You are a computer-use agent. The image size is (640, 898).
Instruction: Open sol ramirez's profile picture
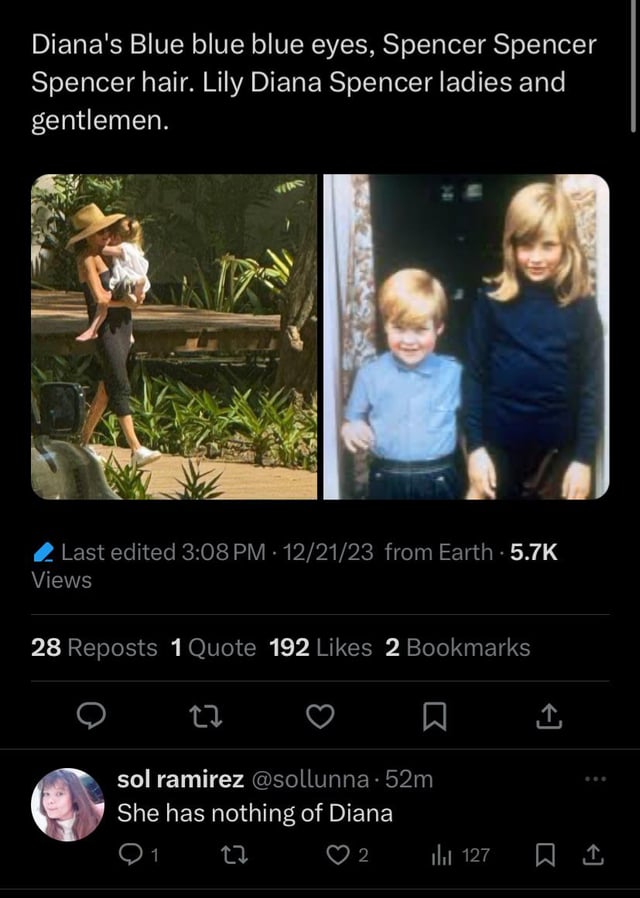68,804
